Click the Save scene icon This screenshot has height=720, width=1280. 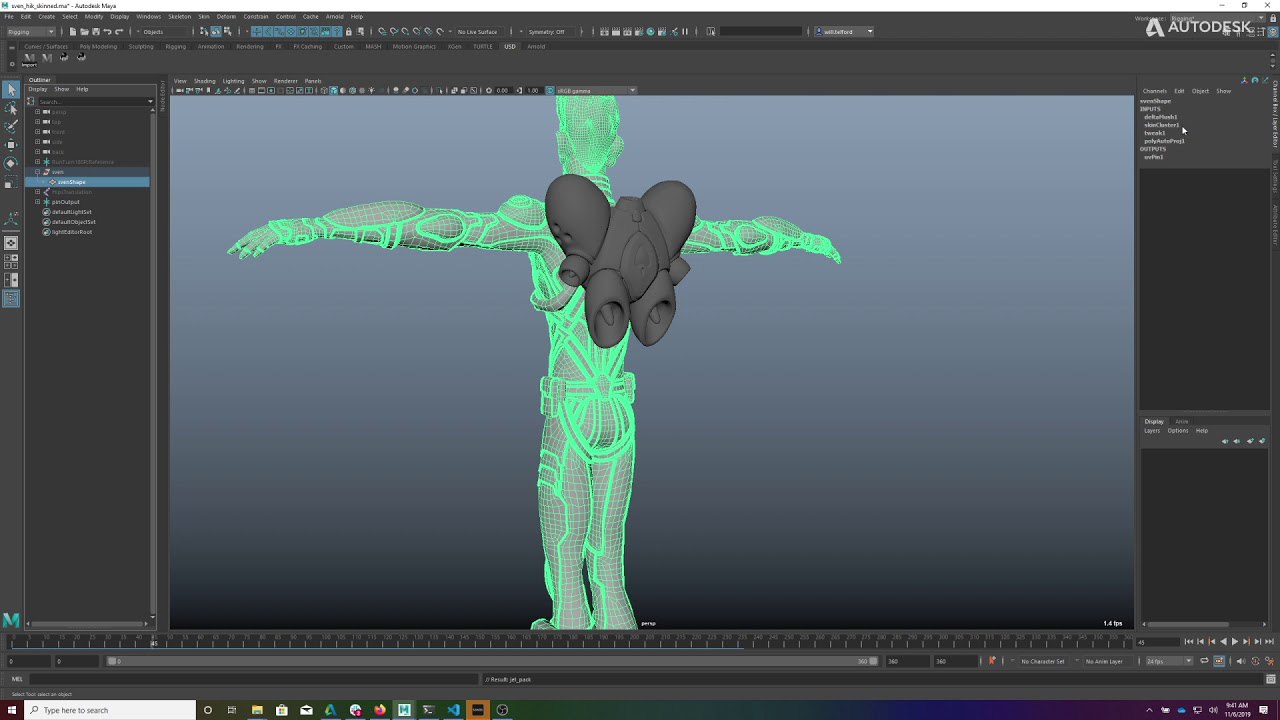96,31
